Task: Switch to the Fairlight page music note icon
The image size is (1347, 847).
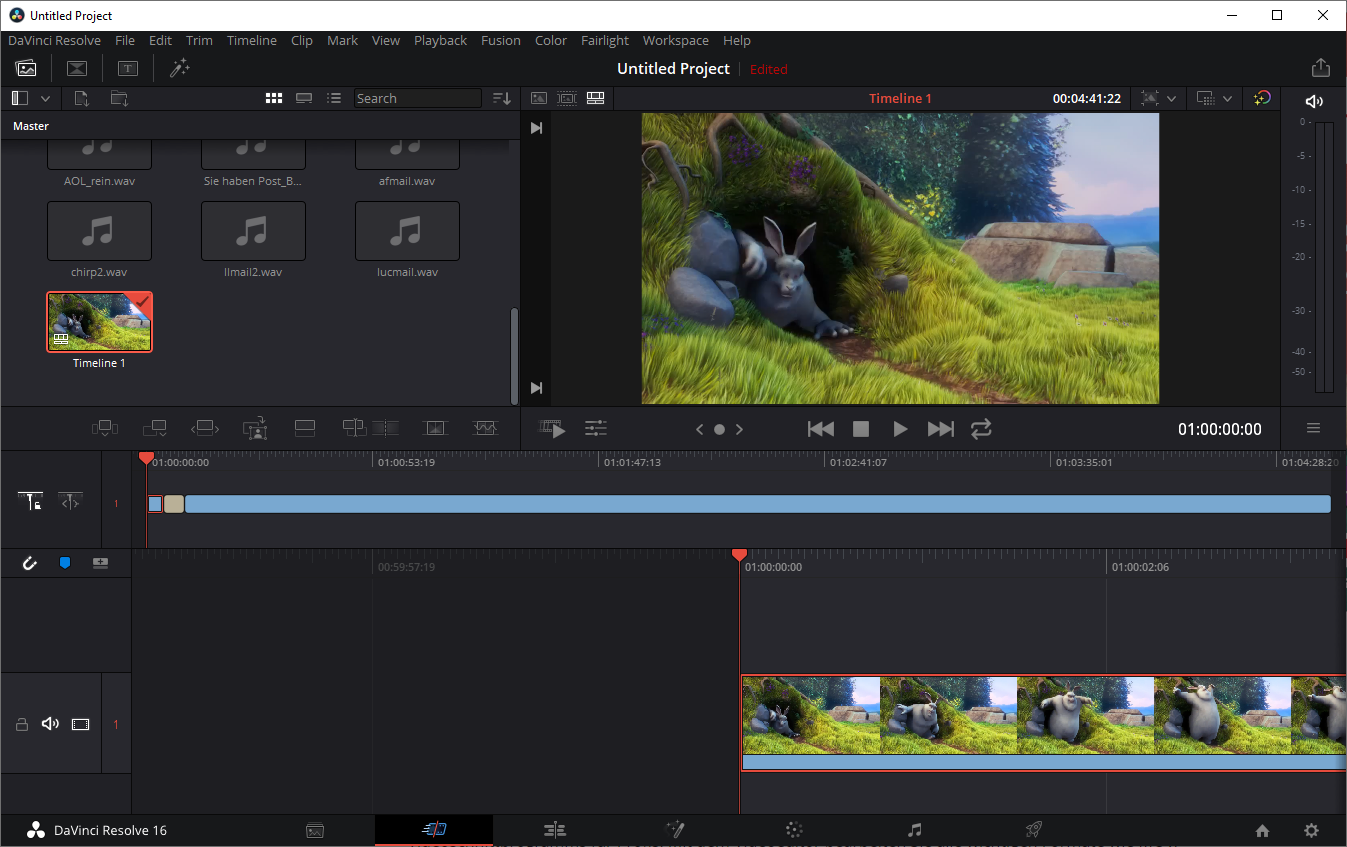Action: [914, 830]
